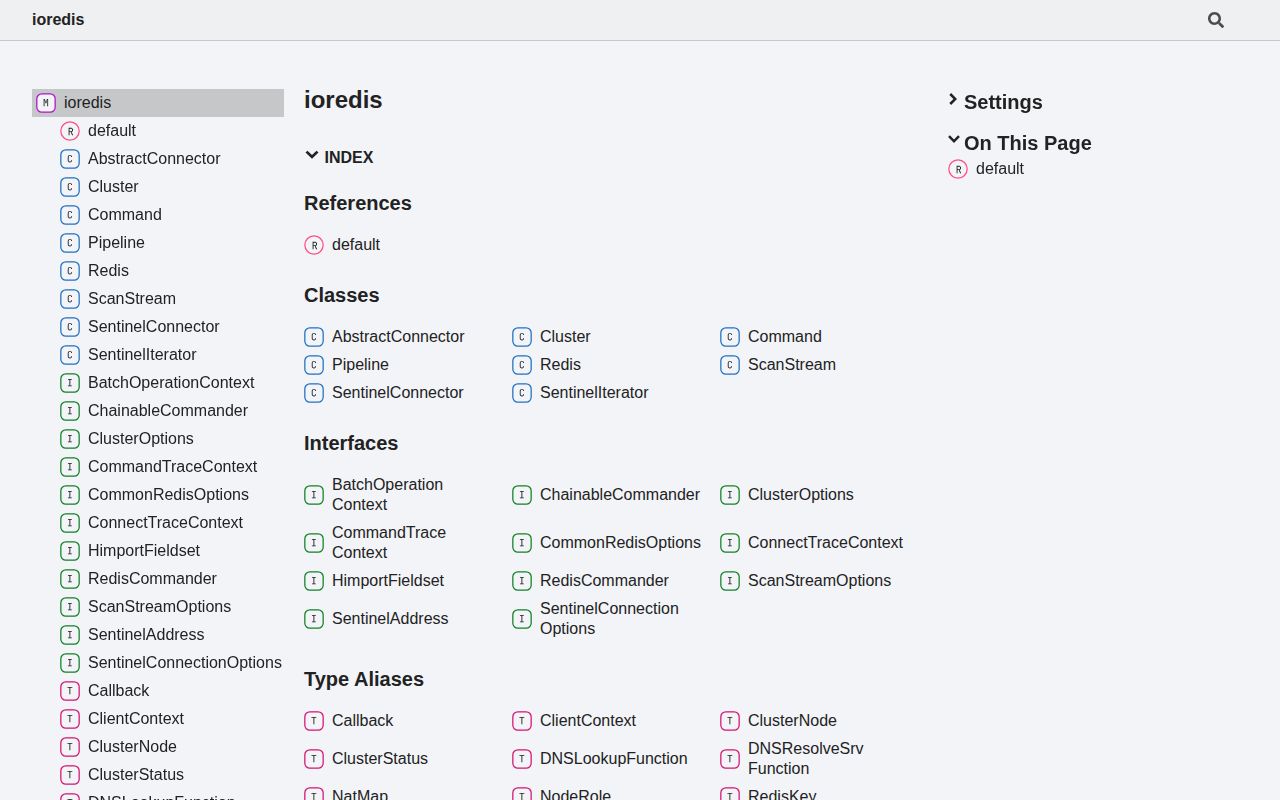Click the C icon beside index ScanStream

click(x=730, y=365)
